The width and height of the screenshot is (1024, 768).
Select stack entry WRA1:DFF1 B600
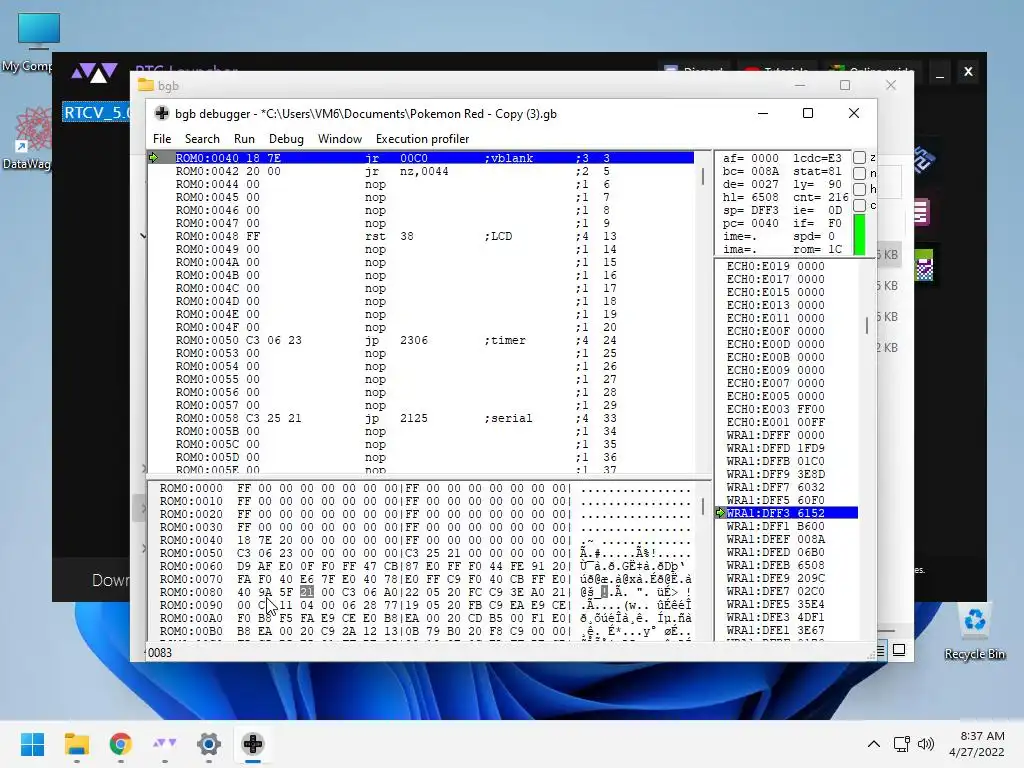pyautogui.click(x=776, y=526)
